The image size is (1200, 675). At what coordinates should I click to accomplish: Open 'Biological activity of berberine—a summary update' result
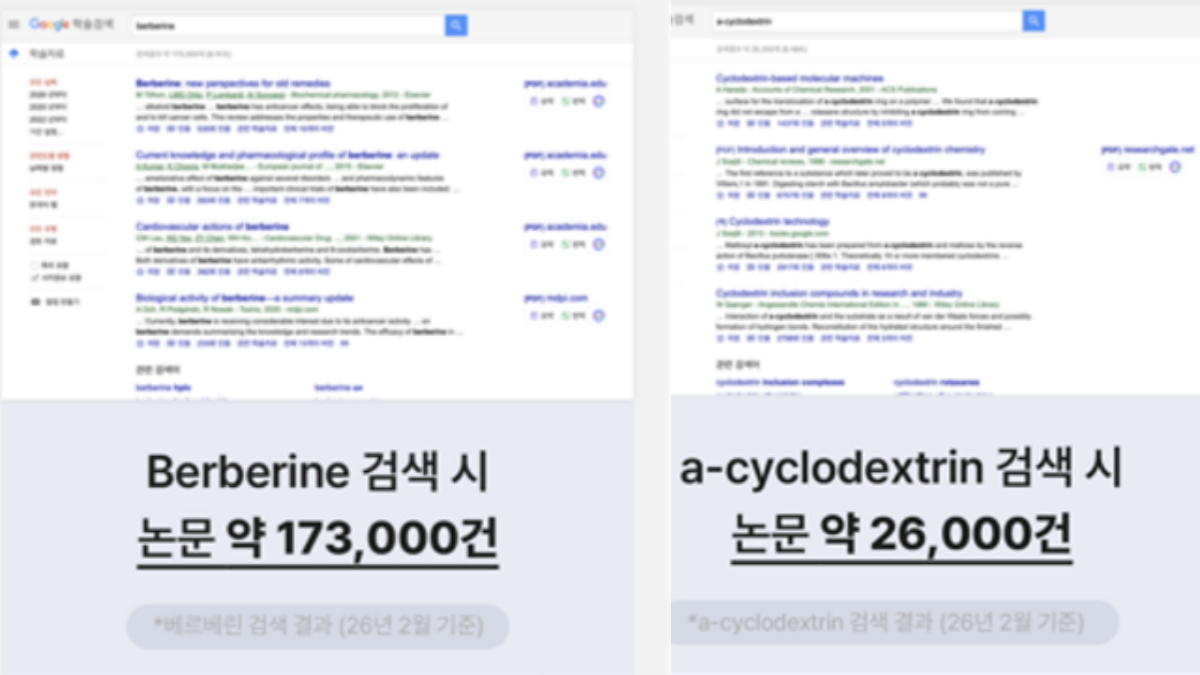(245, 298)
